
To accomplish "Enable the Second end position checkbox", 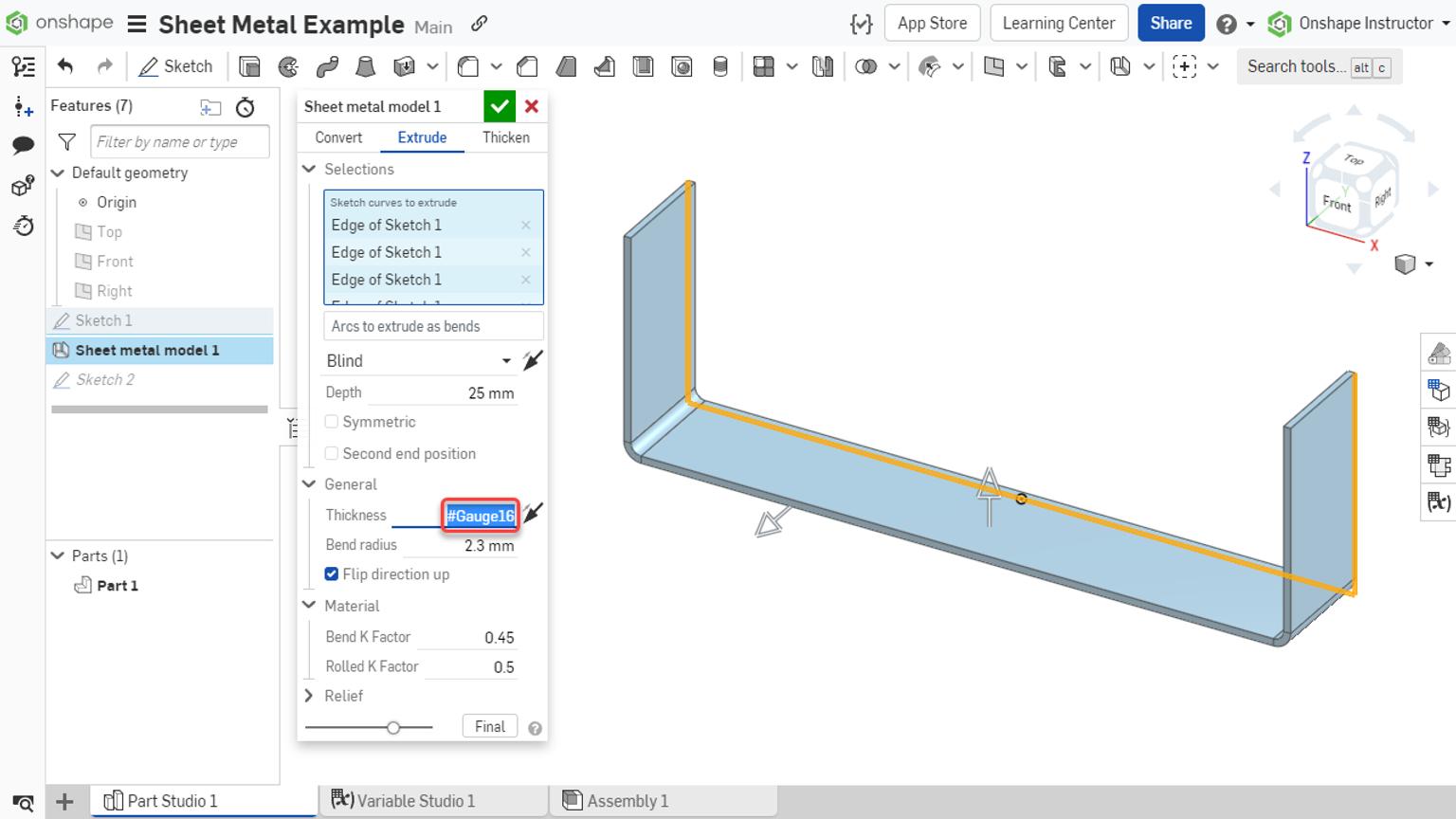I will [x=332, y=453].
